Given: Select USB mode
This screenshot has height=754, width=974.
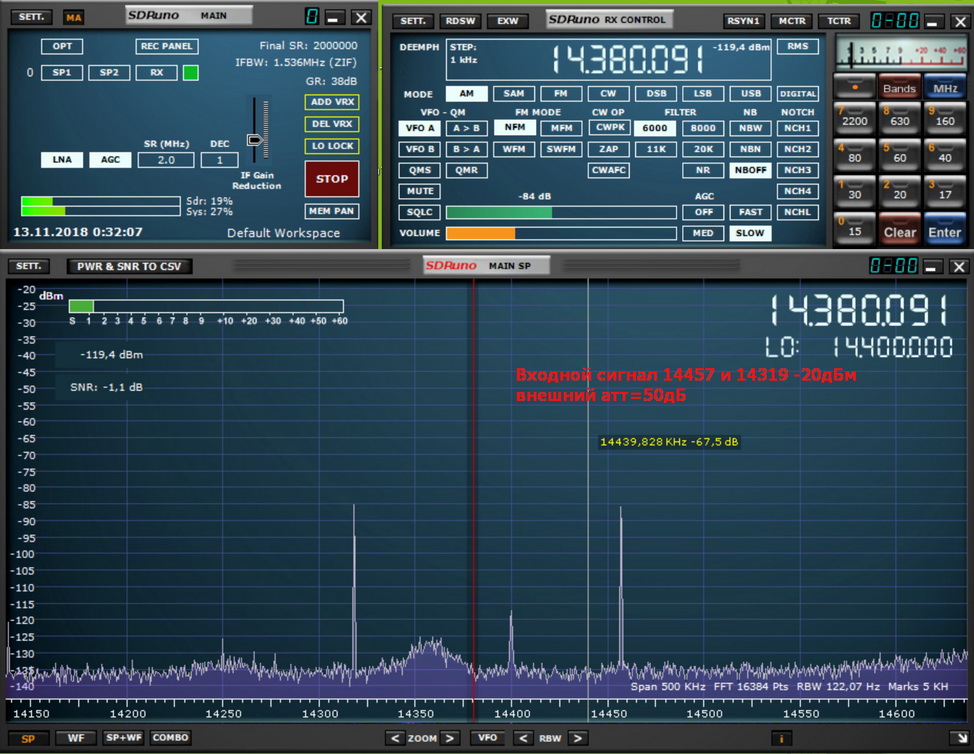Looking at the screenshot, I should (750, 94).
